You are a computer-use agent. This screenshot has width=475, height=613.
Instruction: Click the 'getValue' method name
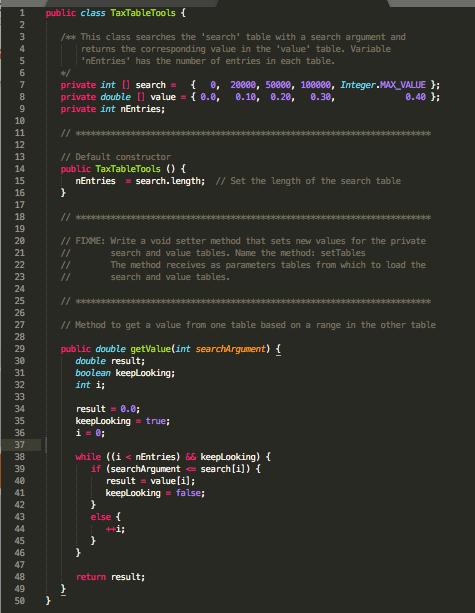coord(151,349)
